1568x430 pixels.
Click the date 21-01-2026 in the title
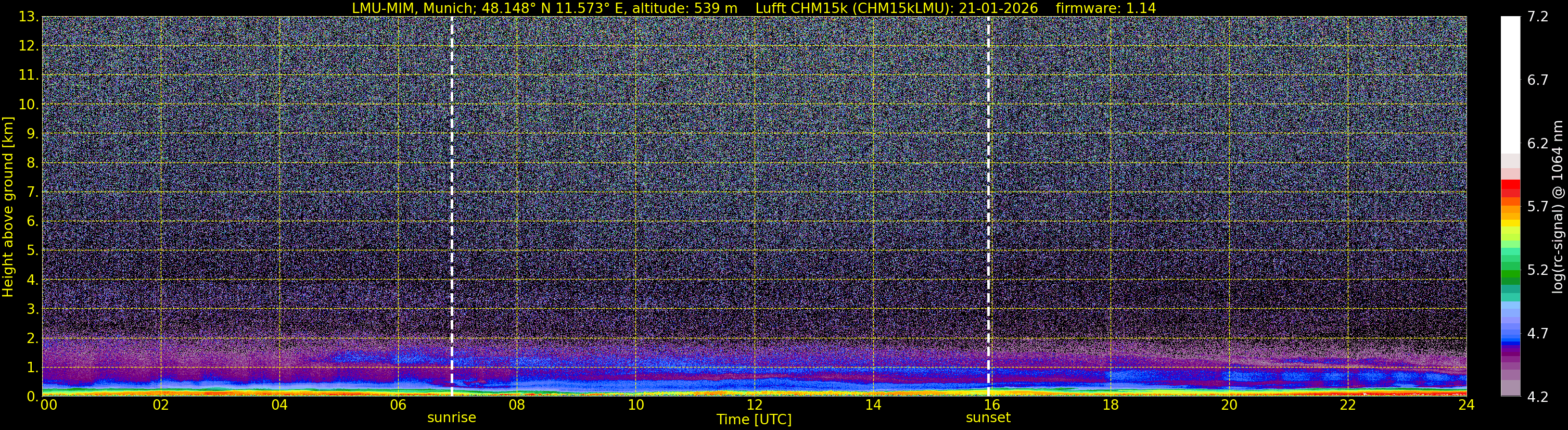998,8
